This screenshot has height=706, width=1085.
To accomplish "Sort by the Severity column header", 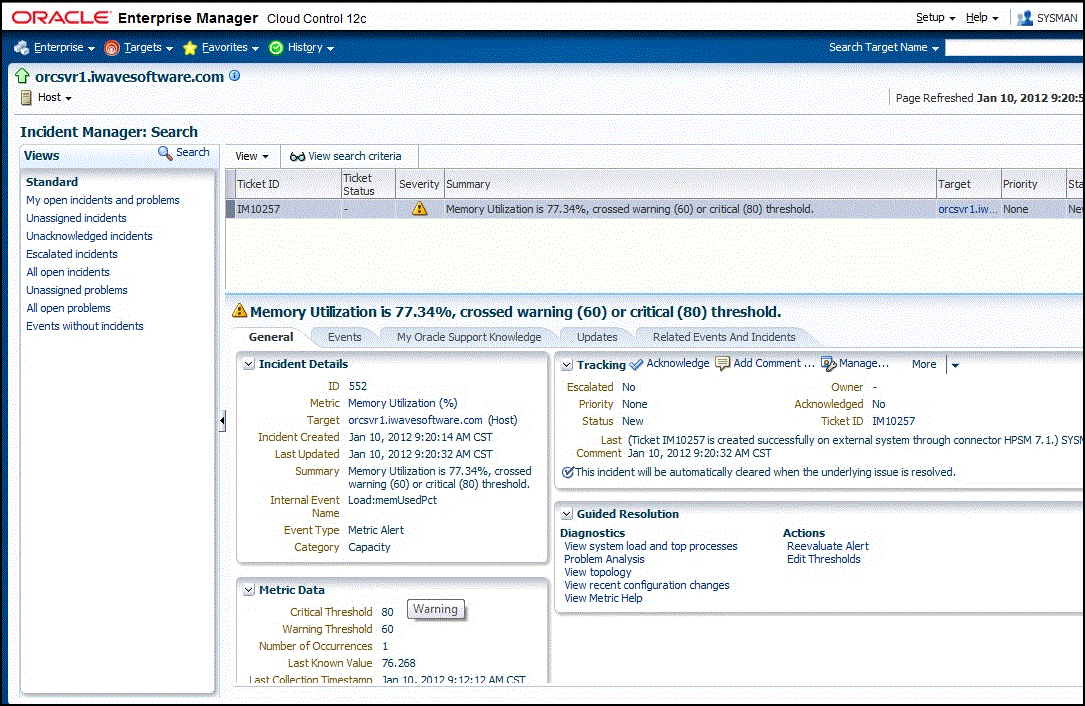I will [419, 184].
